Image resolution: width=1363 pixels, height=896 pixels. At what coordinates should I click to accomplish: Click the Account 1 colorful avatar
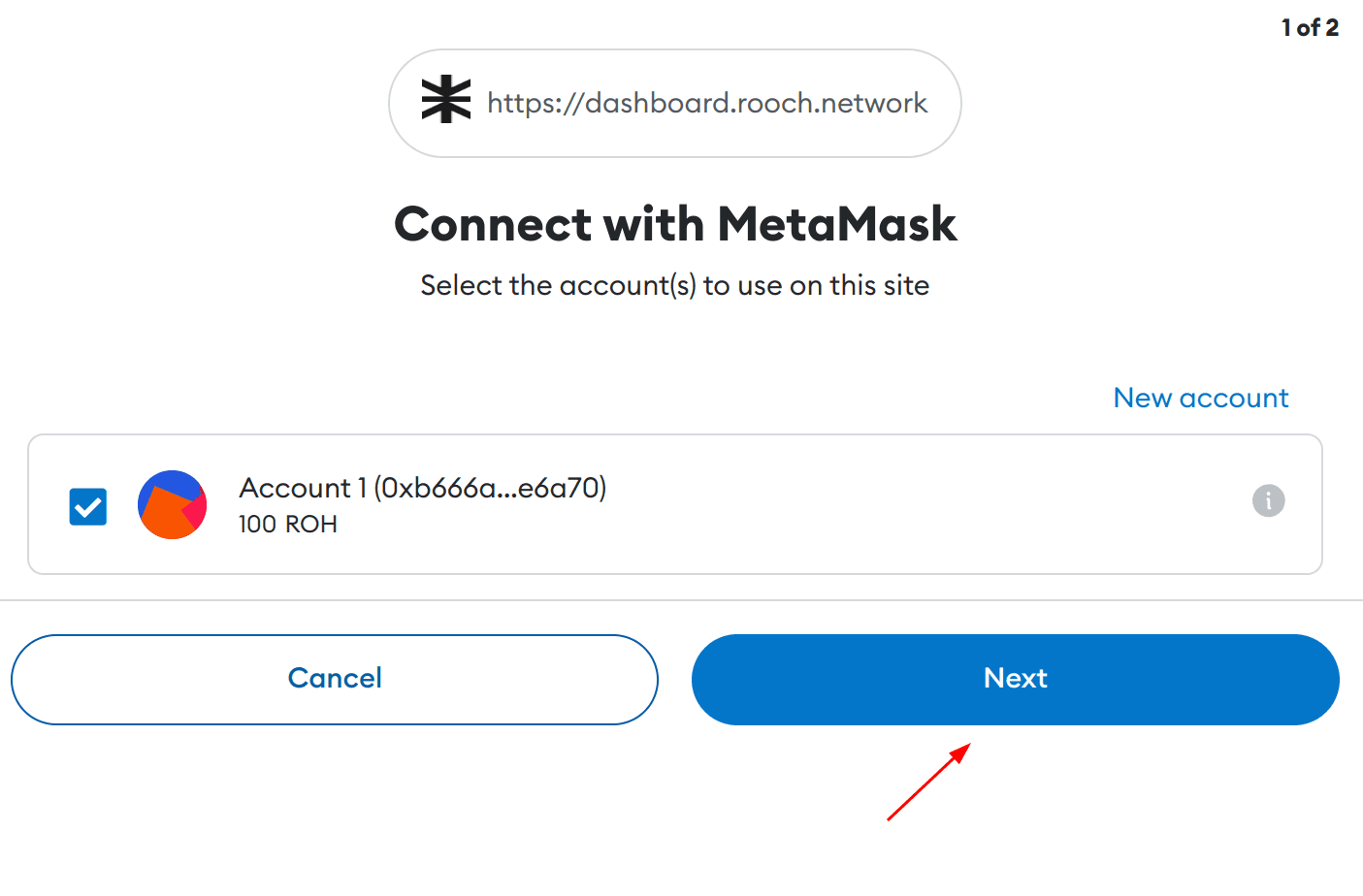tap(173, 504)
